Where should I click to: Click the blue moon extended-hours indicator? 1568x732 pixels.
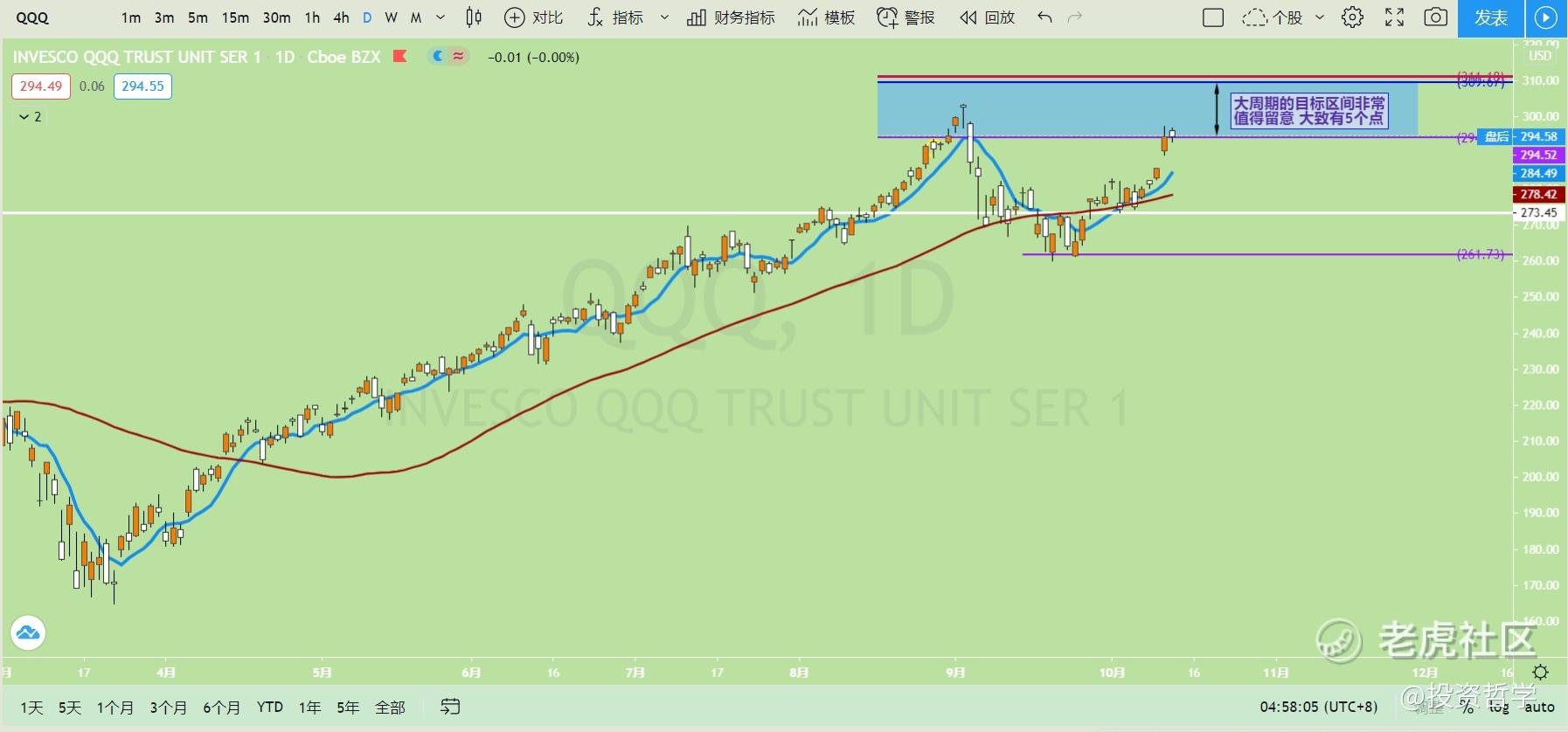438,57
